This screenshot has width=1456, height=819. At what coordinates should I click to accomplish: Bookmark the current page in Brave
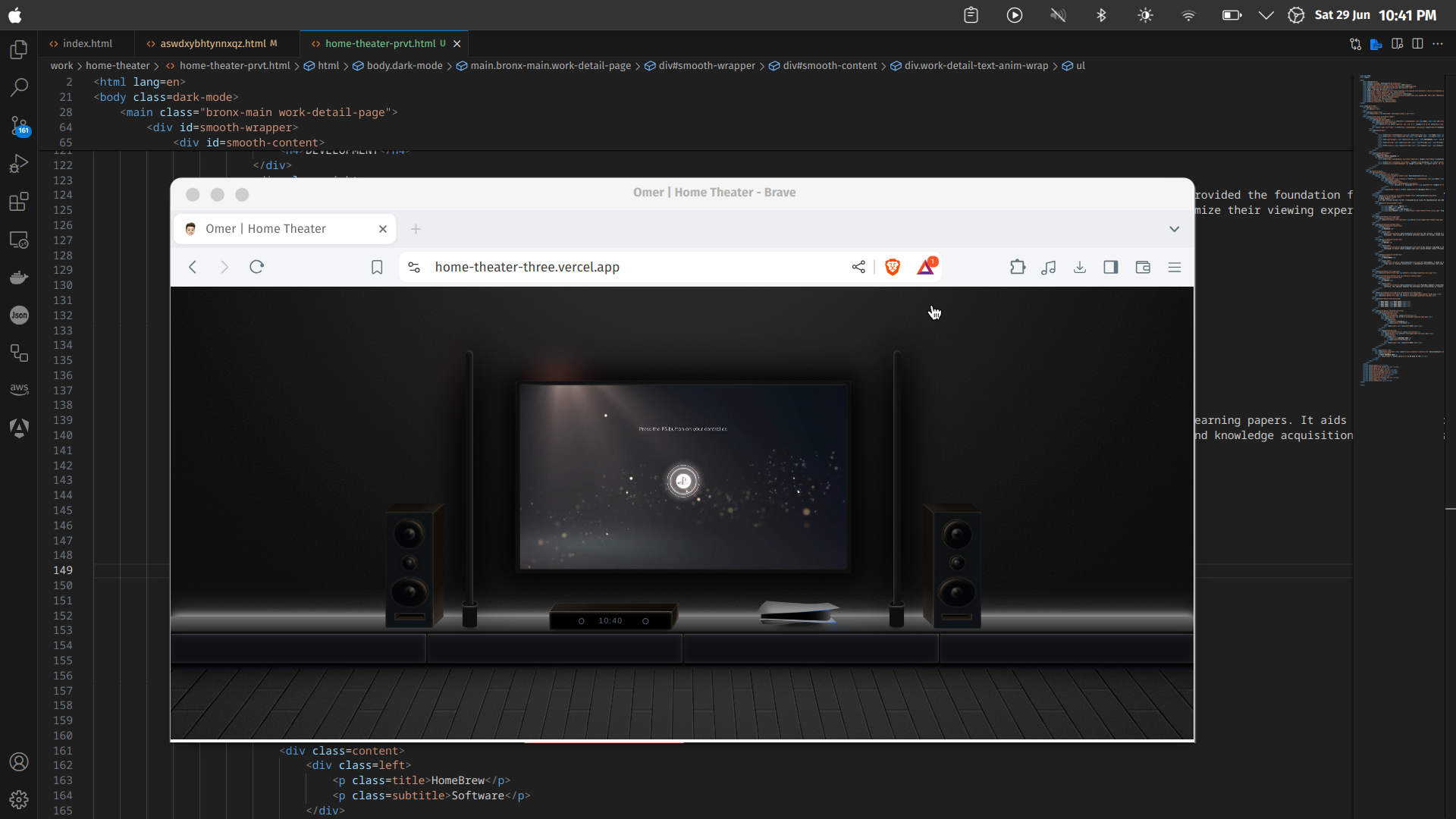pos(377,267)
